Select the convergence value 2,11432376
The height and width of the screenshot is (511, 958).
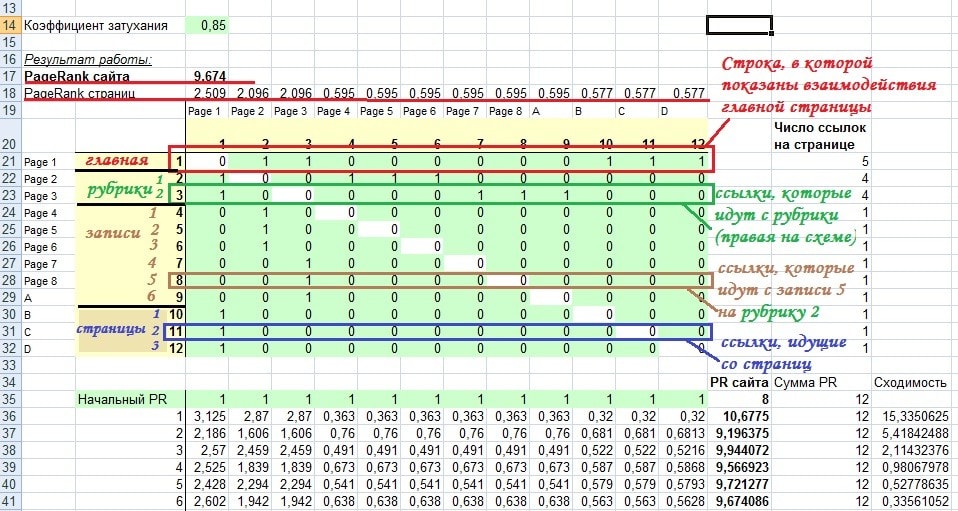[x=914, y=451]
